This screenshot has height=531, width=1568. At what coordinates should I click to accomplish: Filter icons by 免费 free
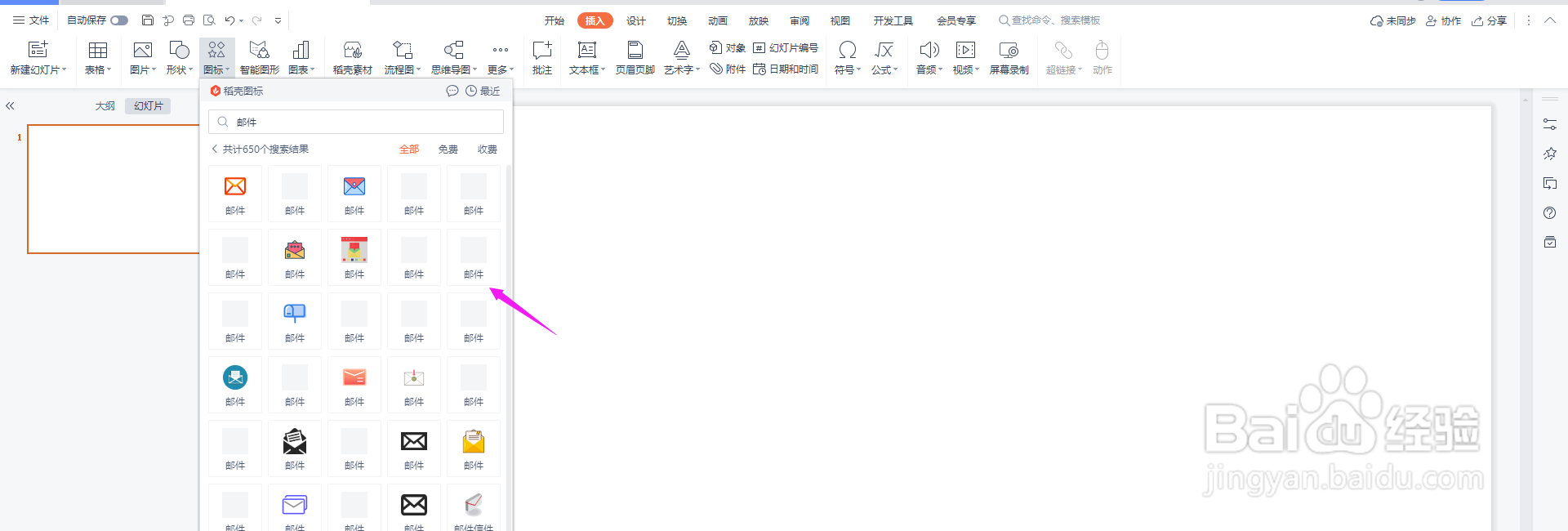pos(448,149)
